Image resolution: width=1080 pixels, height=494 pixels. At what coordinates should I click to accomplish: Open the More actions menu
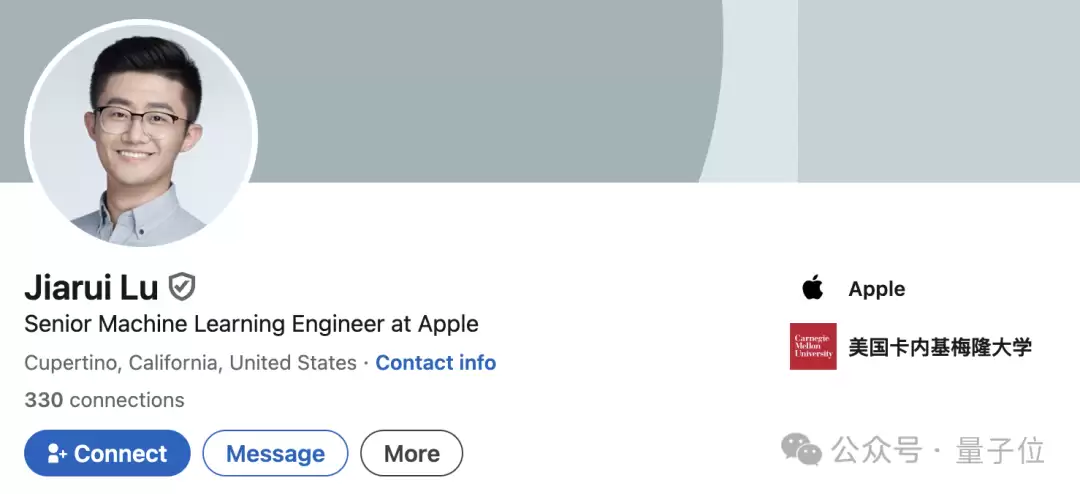point(411,453)
